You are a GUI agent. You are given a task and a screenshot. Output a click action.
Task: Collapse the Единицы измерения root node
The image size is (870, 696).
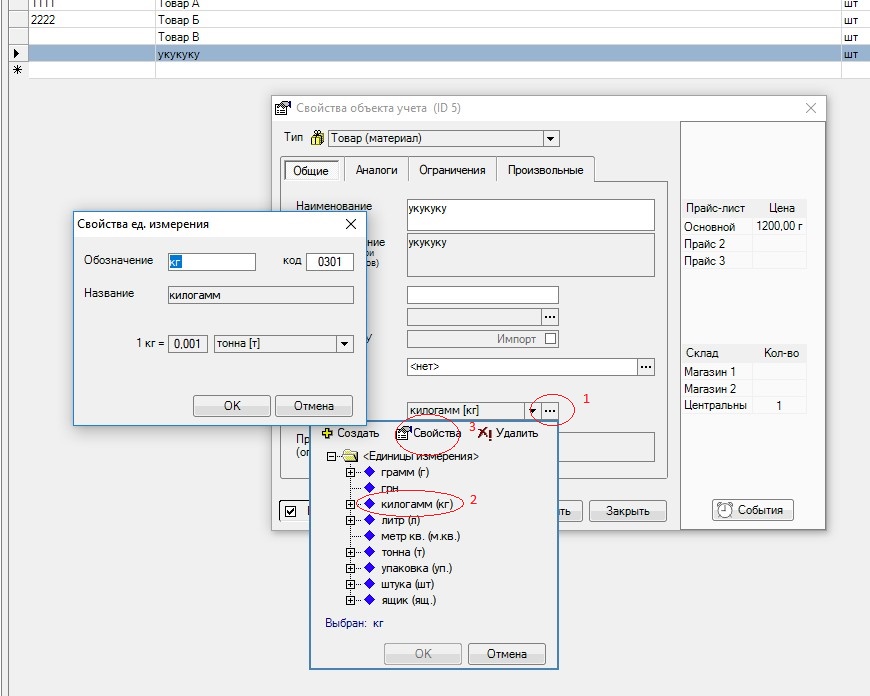click(x=331, y=456)
